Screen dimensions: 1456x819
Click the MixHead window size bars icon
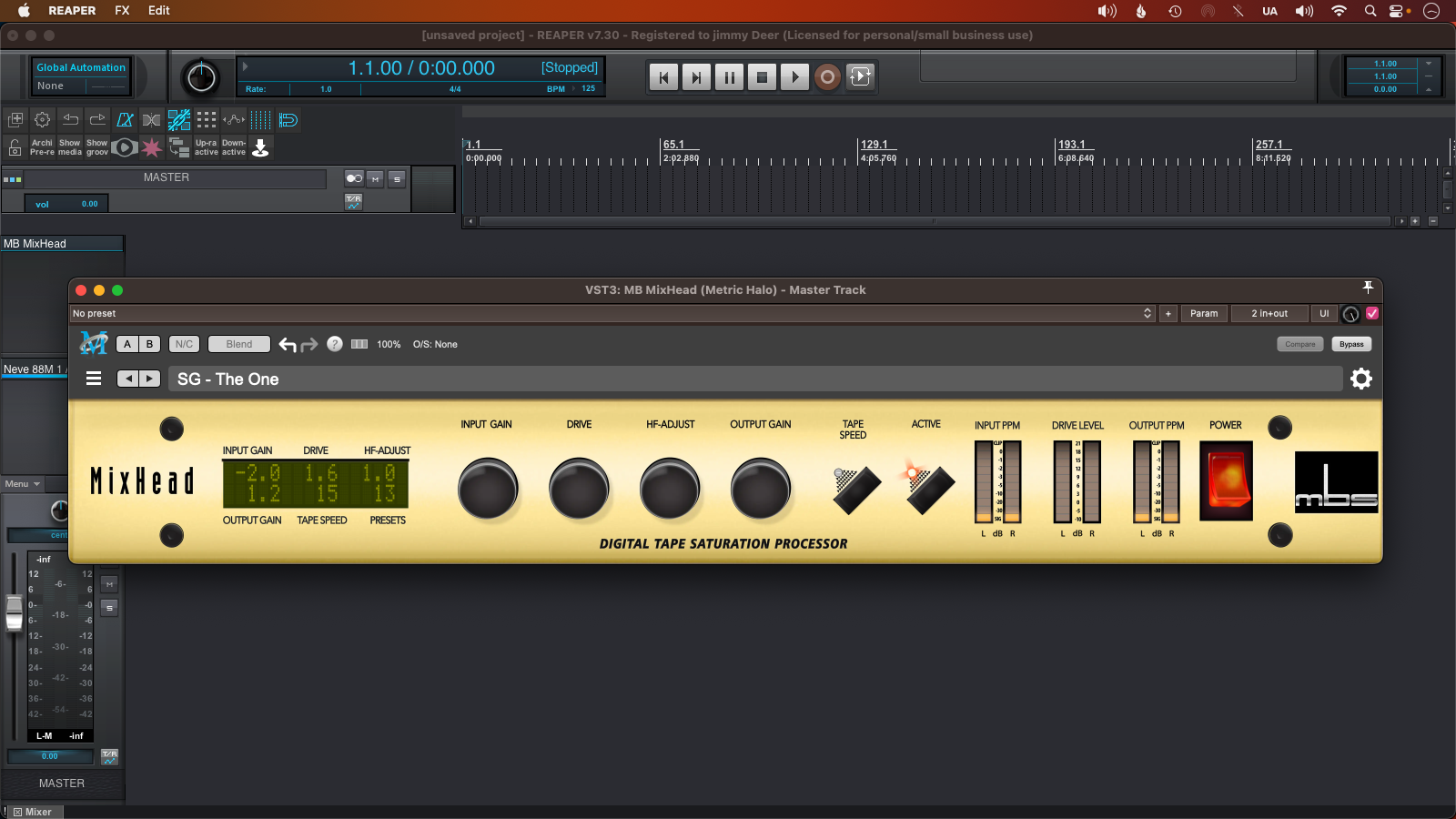[x=359, y=344]
